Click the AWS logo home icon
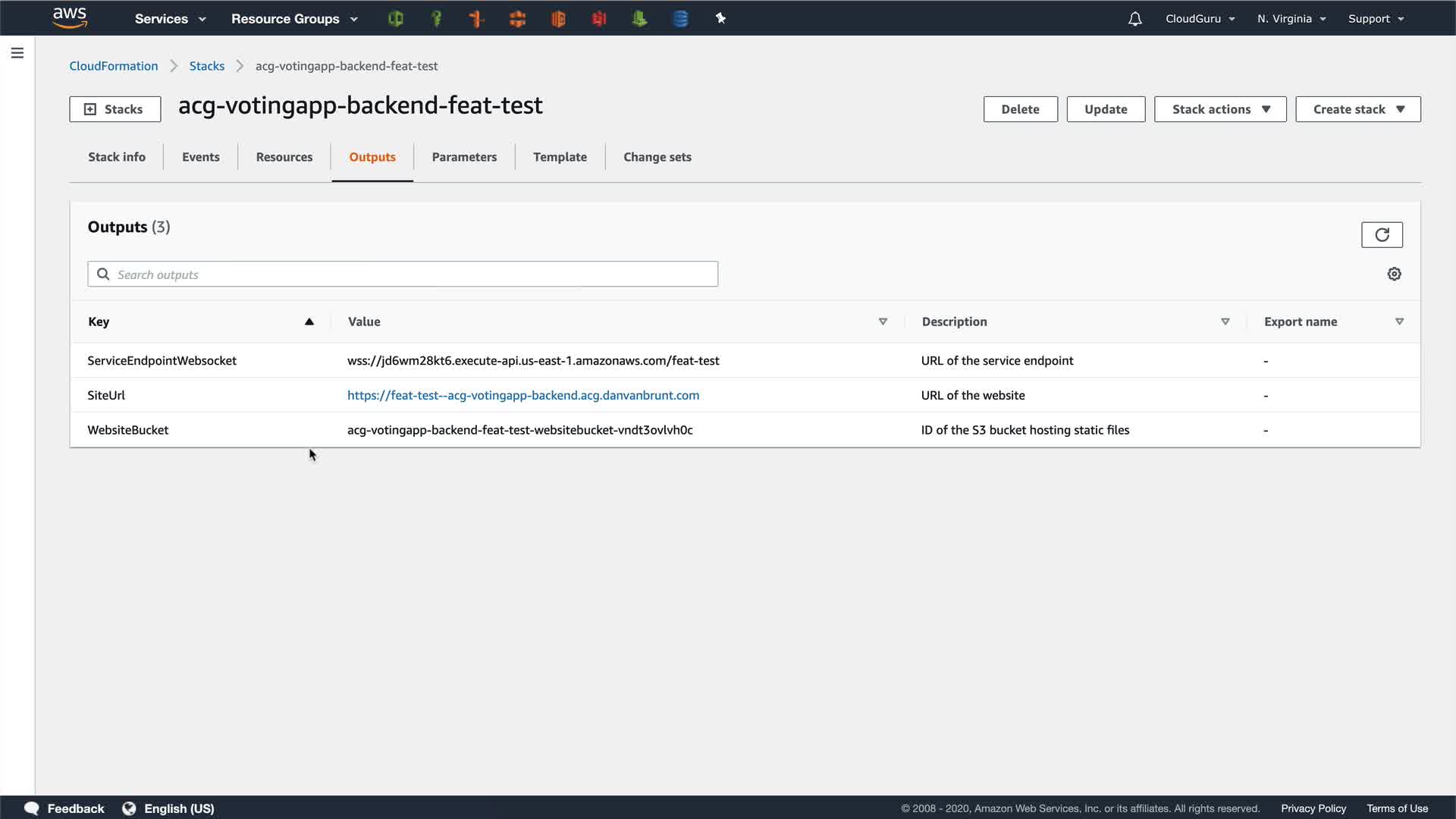This screenshot has width=1456, height=819. 70,18
